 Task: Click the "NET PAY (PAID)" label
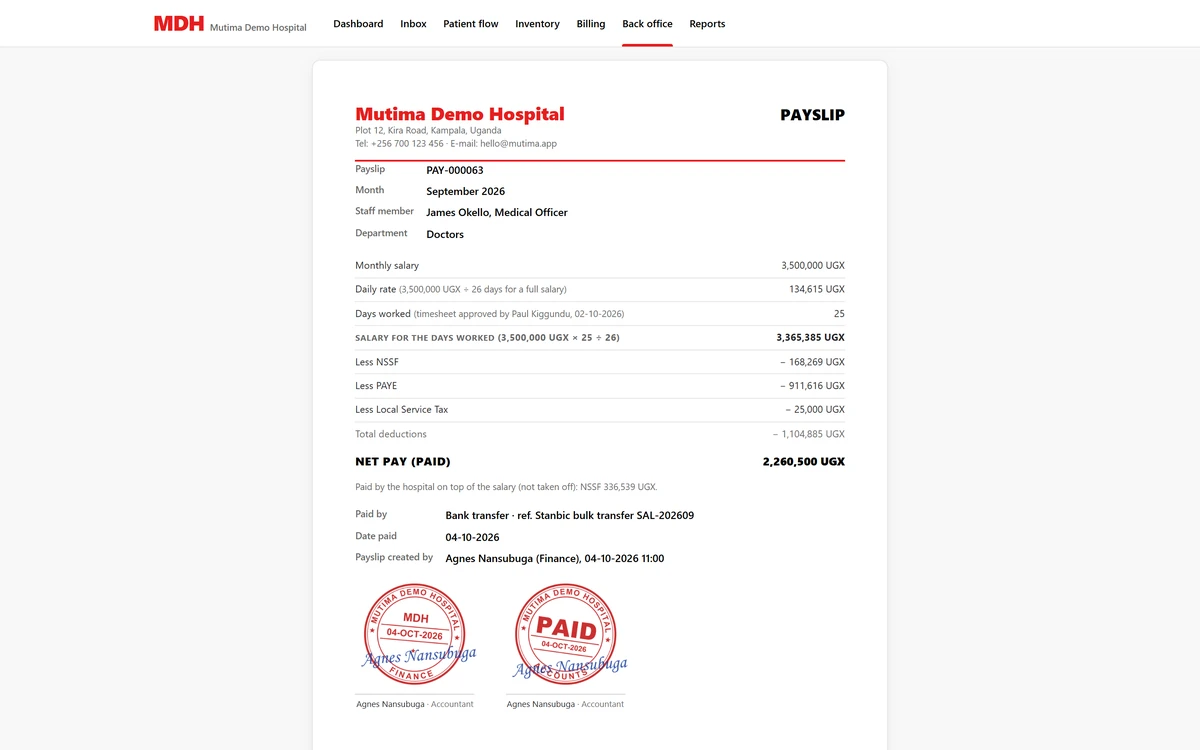(x=403, y=462)
